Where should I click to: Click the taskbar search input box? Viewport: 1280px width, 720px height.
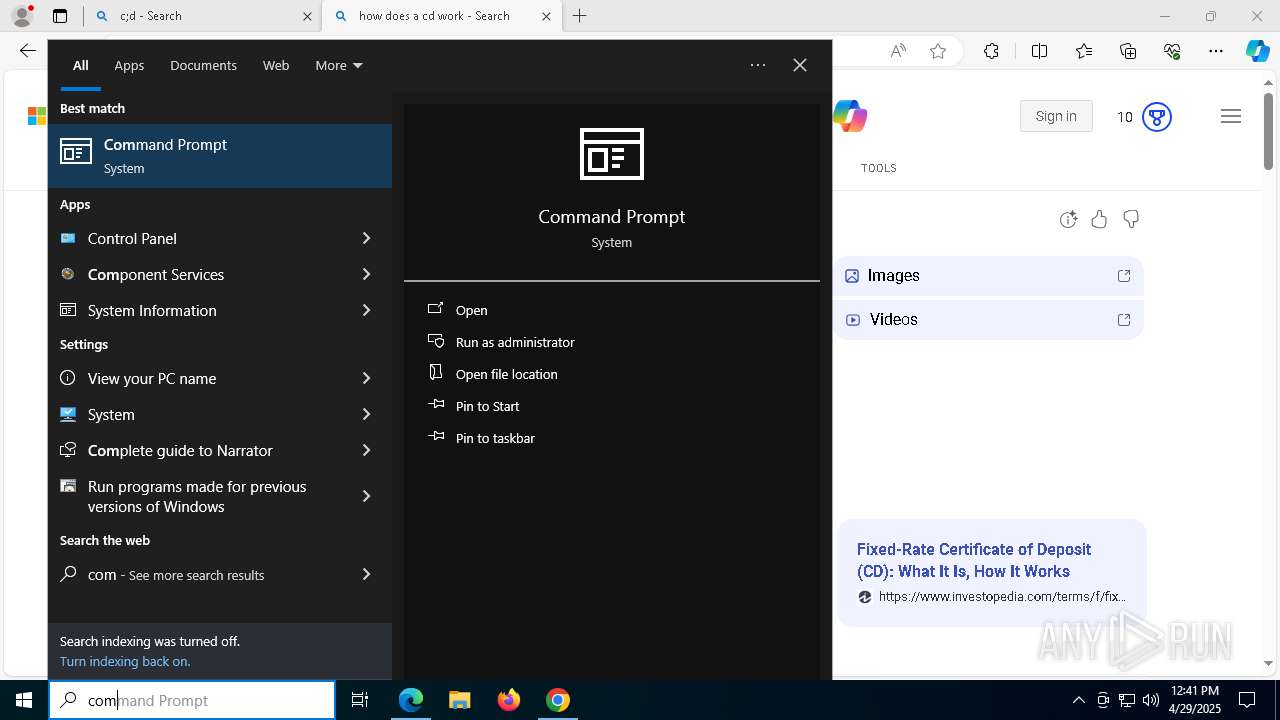coord(192,700)
